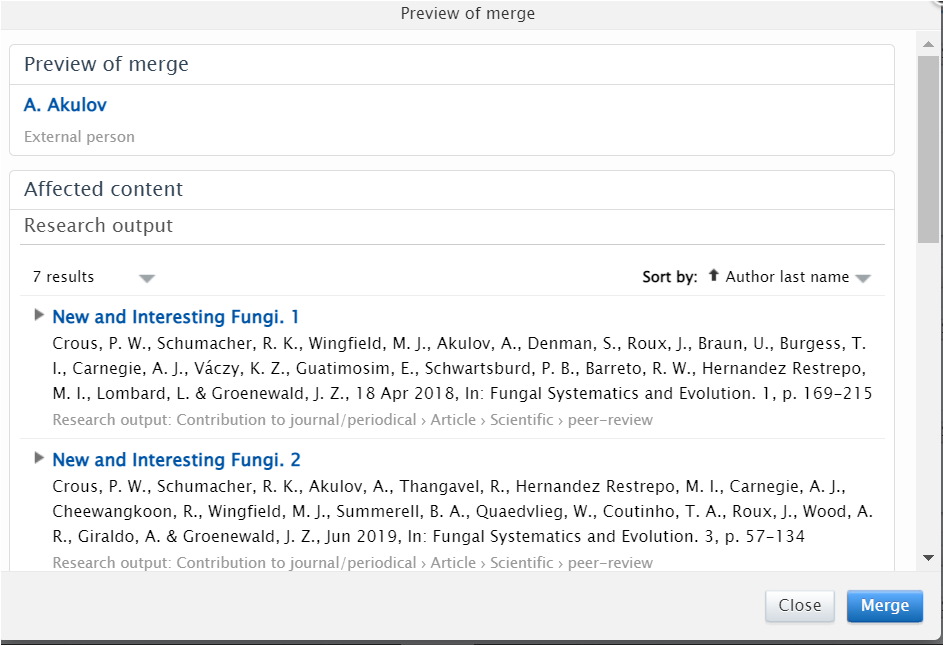Screen dimensions: 944x646
Task: Click the Sort by label
Action: click(x=669, y=277)
